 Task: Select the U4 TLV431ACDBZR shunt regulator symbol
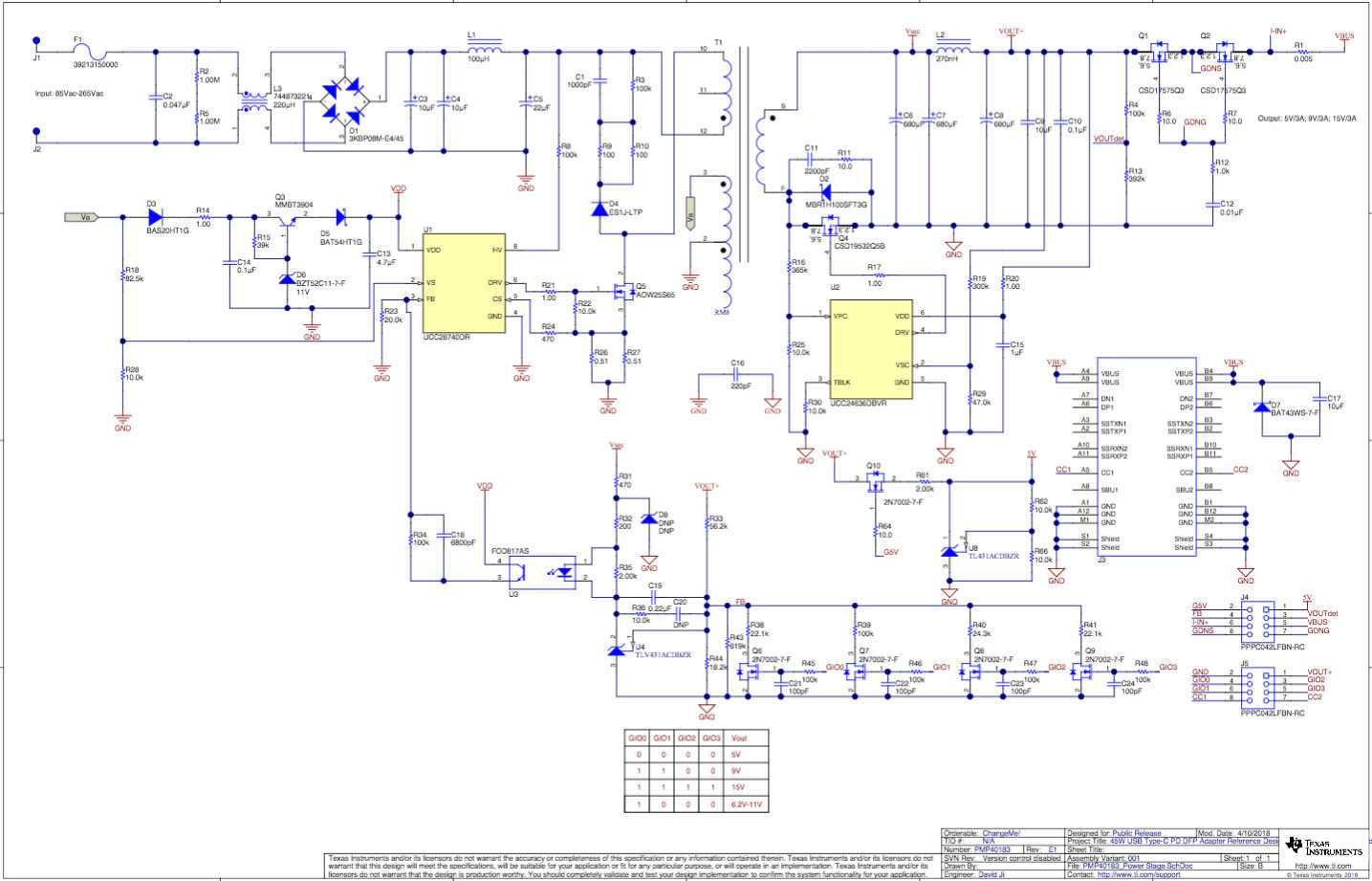tap(616, 650)
